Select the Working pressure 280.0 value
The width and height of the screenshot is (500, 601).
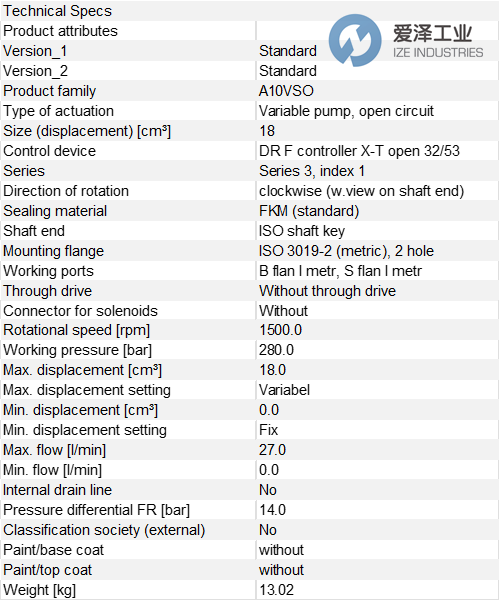click(x=276, y=350)
